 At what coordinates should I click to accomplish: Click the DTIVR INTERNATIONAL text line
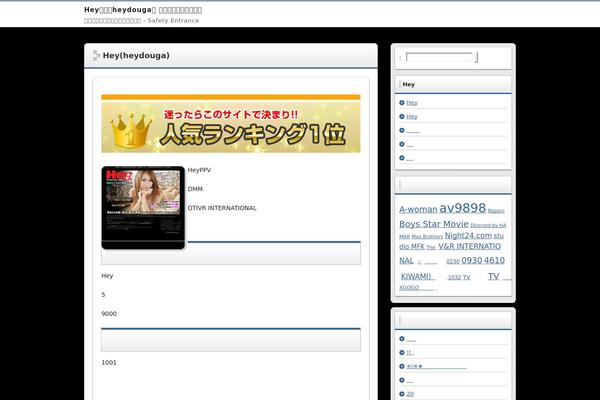tap(222, 208)
